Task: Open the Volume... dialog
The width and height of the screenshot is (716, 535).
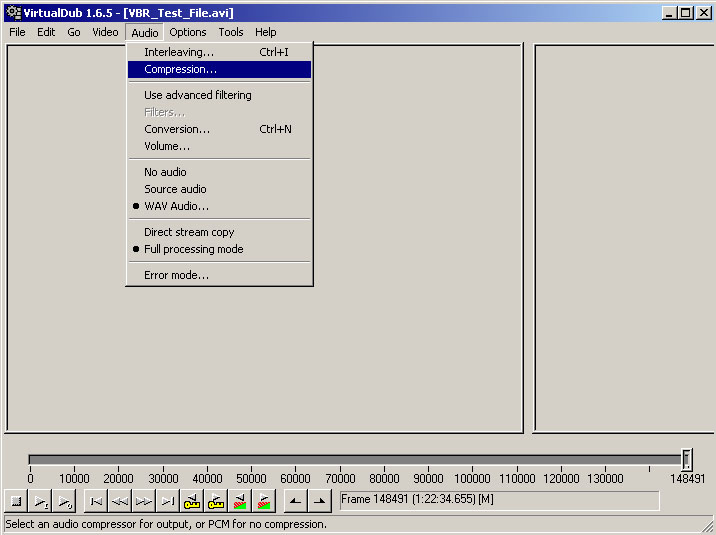Action: tap(219, 147)
